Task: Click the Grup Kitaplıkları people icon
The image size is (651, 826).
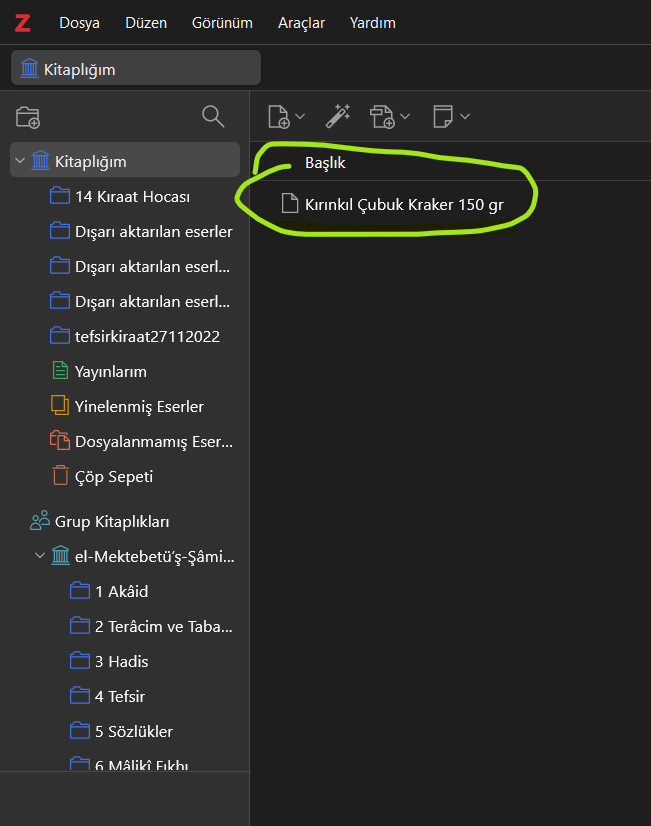Action: [40, 520]
